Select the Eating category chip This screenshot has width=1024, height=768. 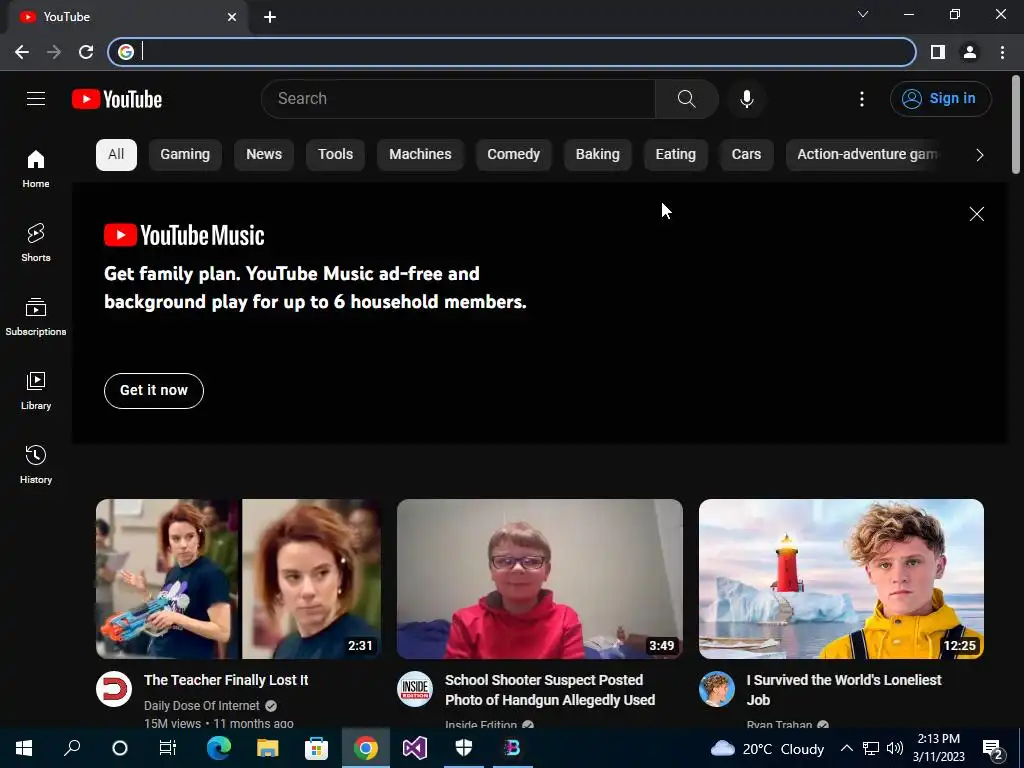click(x=676, y=155)
